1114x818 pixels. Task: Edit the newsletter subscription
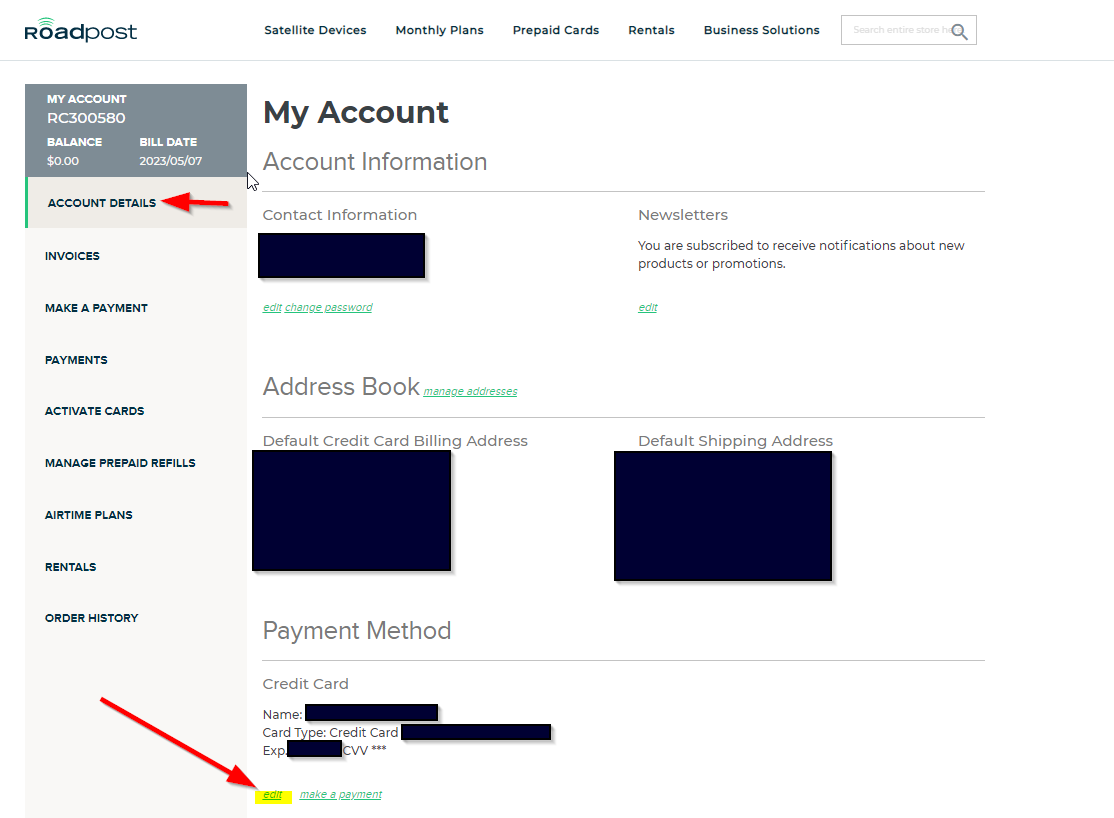click(x=647, y=307)
